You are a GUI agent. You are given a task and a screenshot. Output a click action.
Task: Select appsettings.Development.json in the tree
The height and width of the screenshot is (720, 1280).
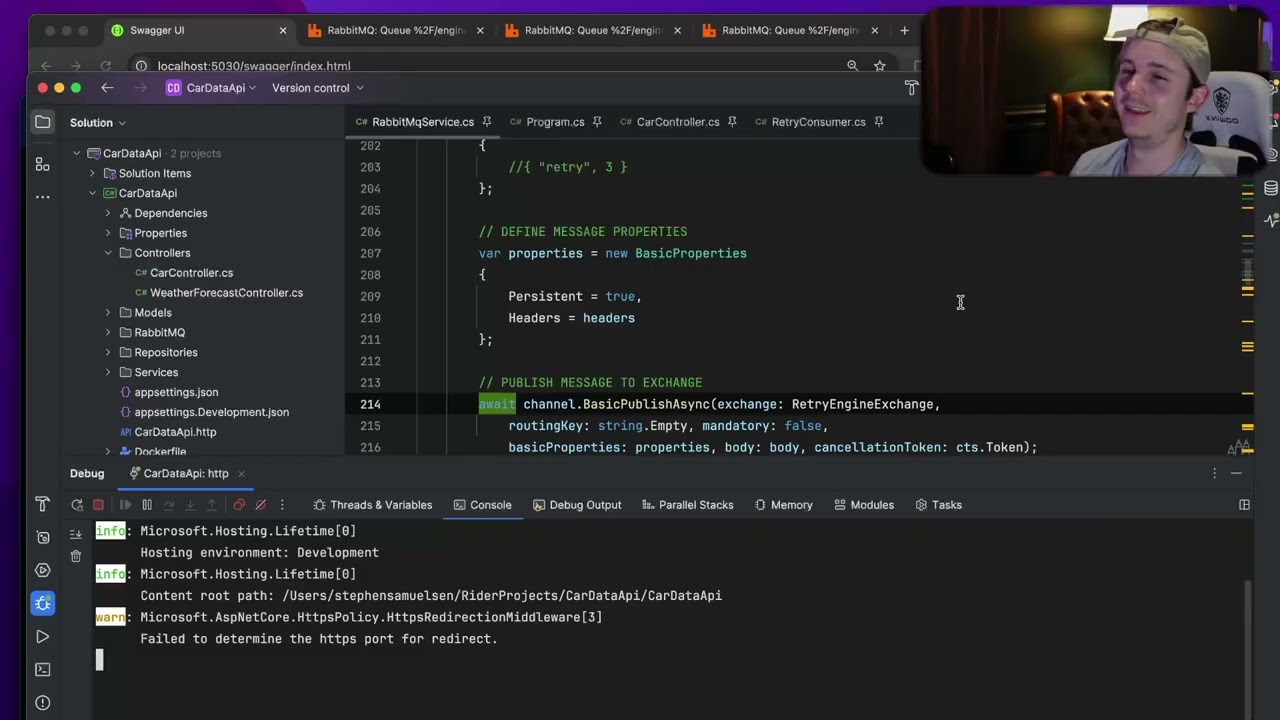pos(211,412)
